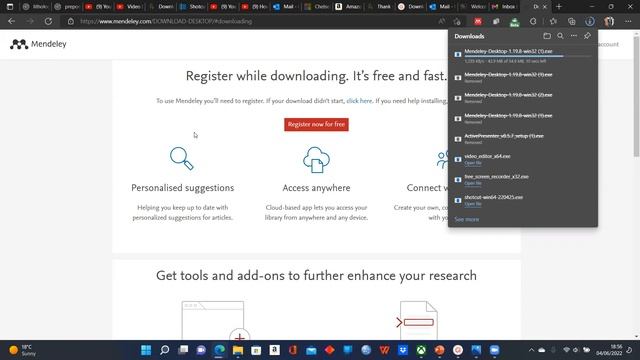
Task: Show hidden system tray icons chevron
Action: [531, 350]
